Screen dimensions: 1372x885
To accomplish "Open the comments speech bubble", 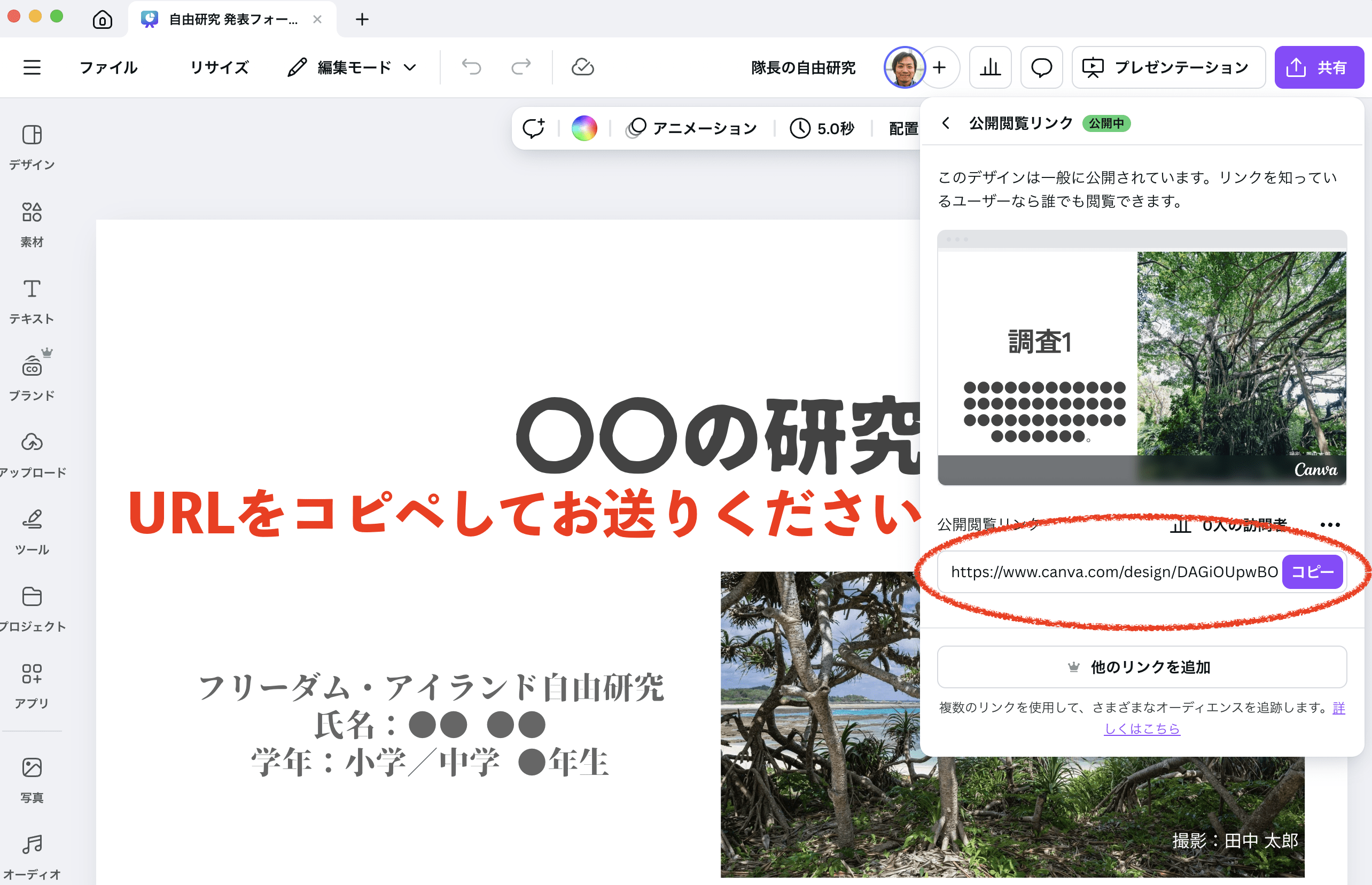I will (1041, 67).
